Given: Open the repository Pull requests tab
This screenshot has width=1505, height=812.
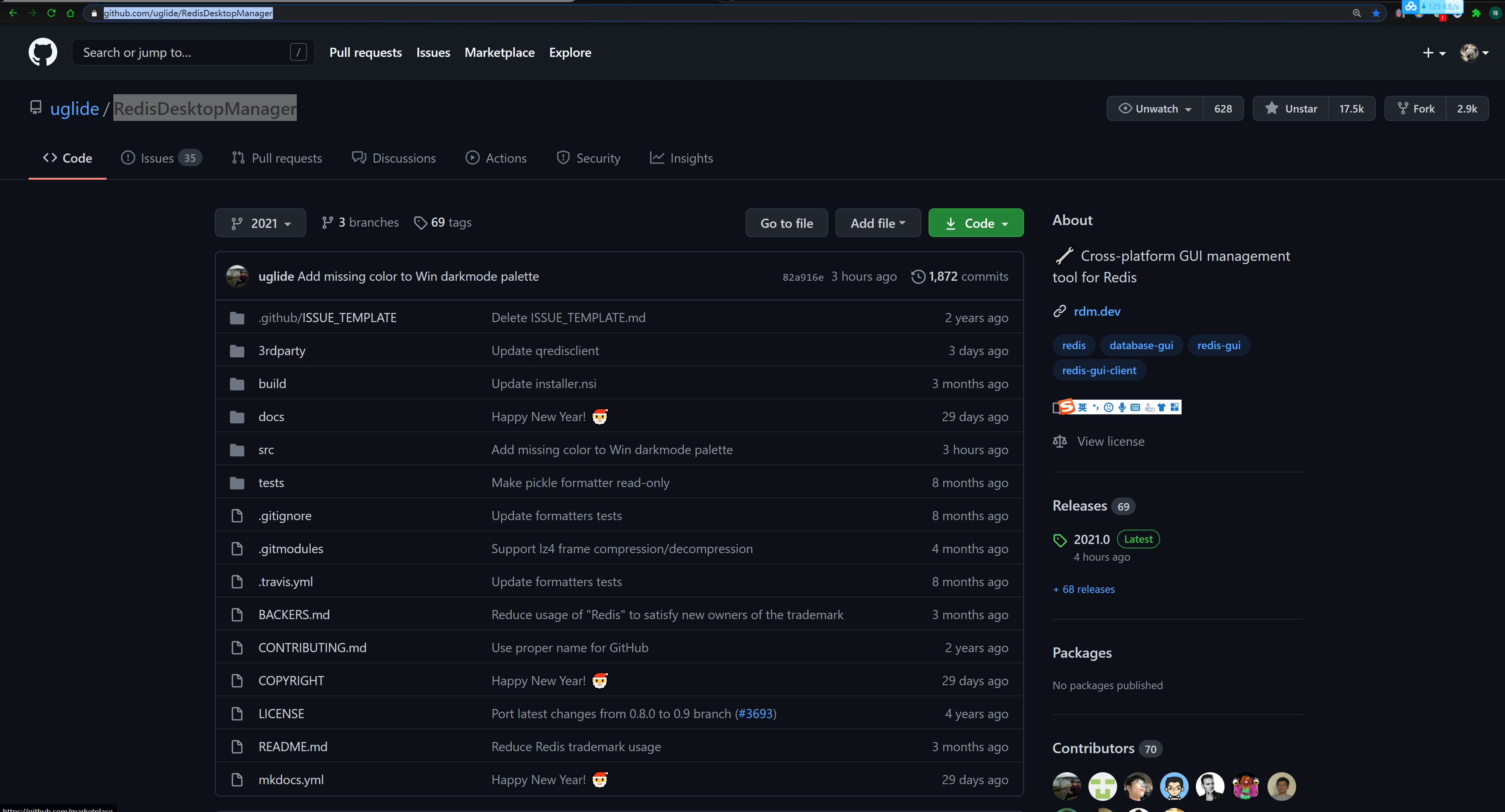Looking at the screenshot, I should (x=277, y=158).
